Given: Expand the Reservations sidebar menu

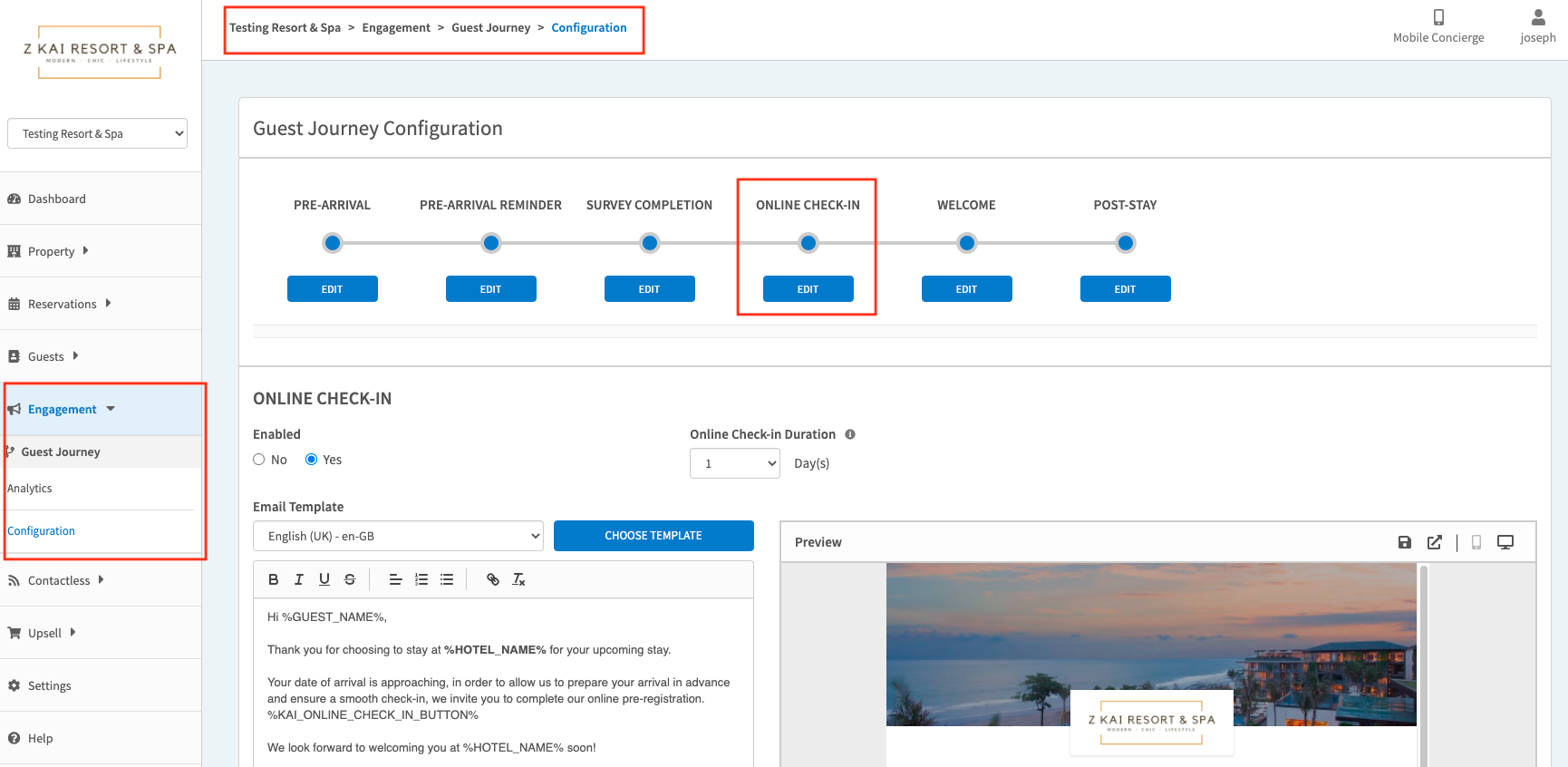Looking at the screenshot, I should 62,304.
